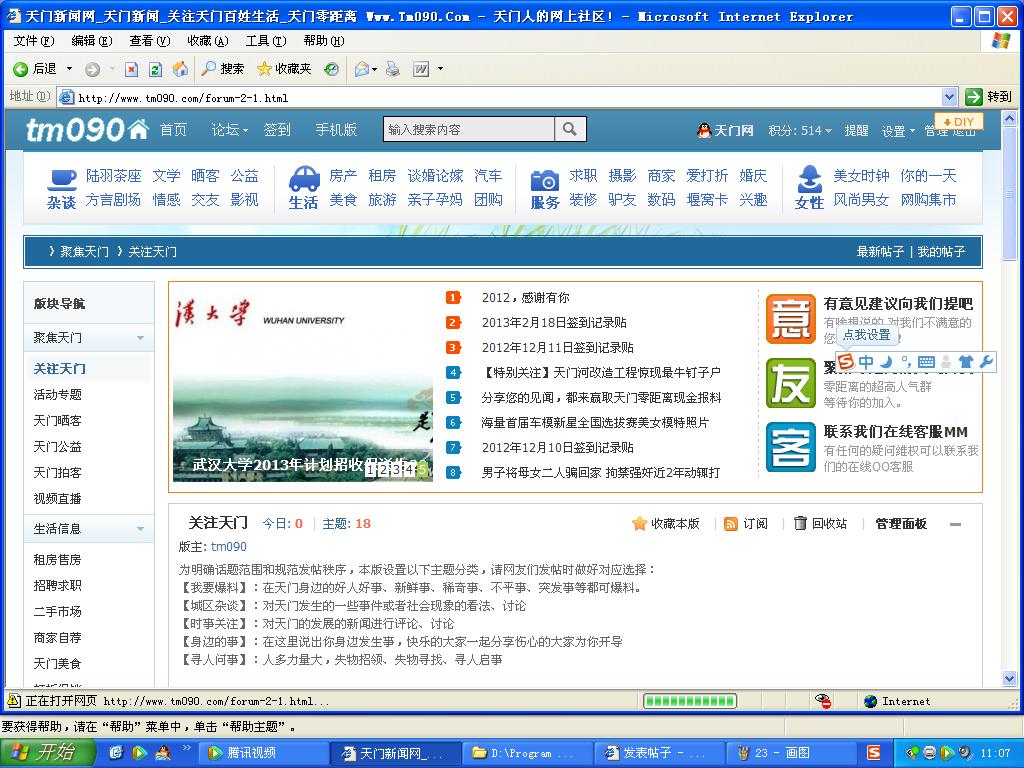The width and height of the screenshot is (1024, 768).
Task: Toggle Sogou half/full width moon icon
Action: pyautogui.click(x=886, y=362)
